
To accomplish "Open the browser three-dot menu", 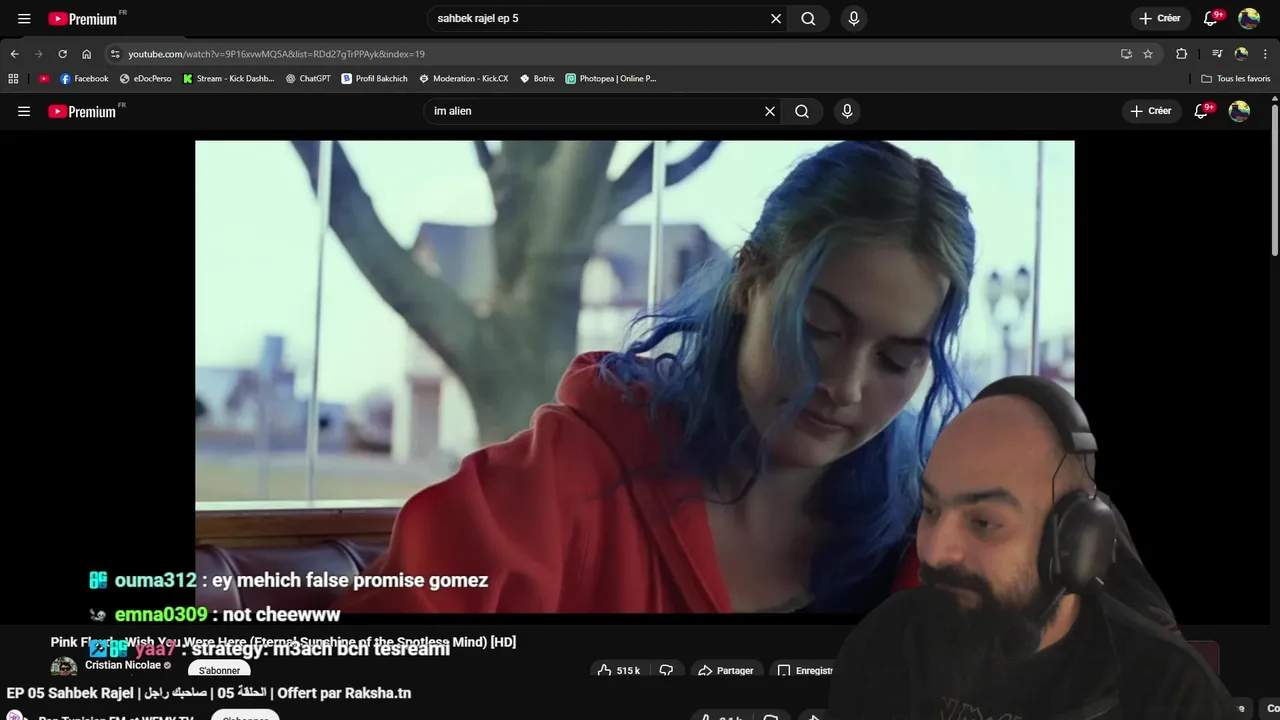I will click(x=1266, y=54).
